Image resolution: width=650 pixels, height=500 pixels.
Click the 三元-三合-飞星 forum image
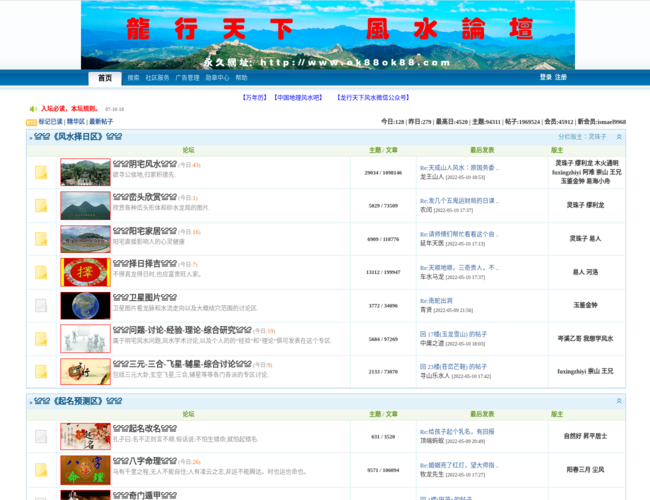click(85, 371)
